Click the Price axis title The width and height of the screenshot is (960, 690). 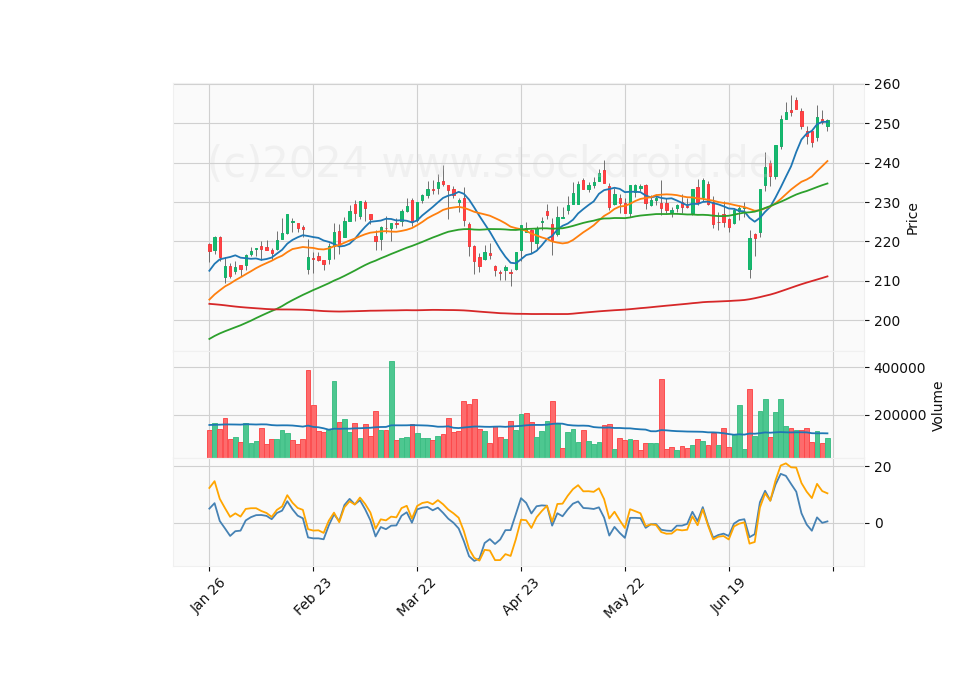click(x=912, y=219)
